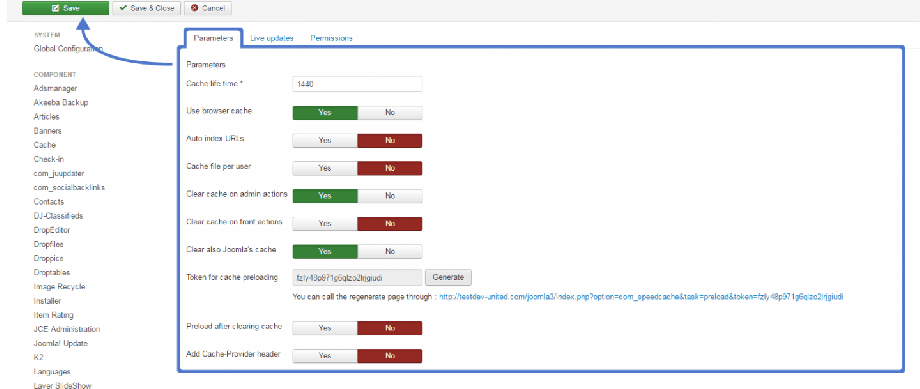The height and width of the screenshot is (389, 920).
Task: Open the Live updates tab
Action: coord(272,38)
